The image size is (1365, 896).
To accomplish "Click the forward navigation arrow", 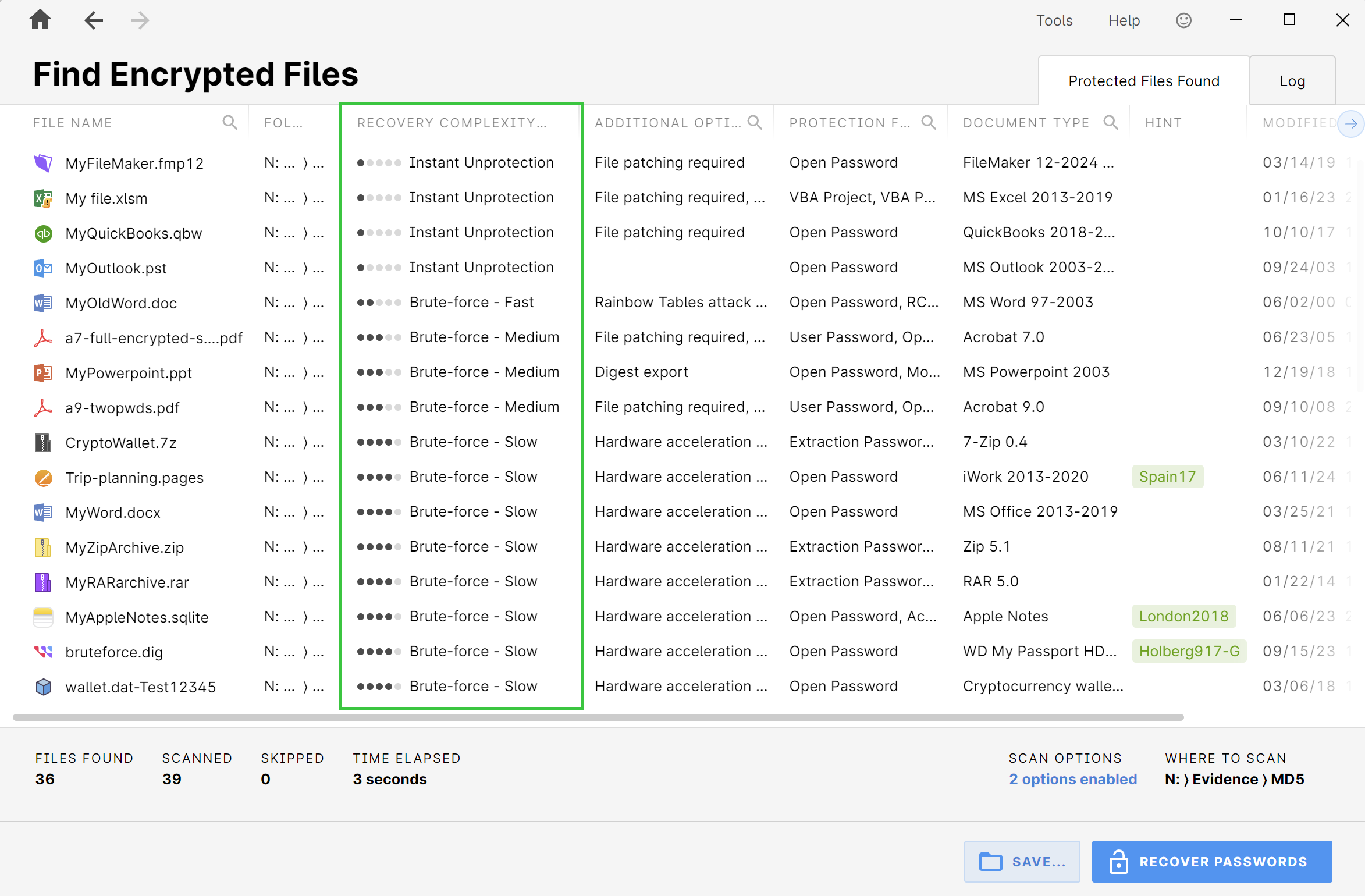I will click(x=140, y=20).
